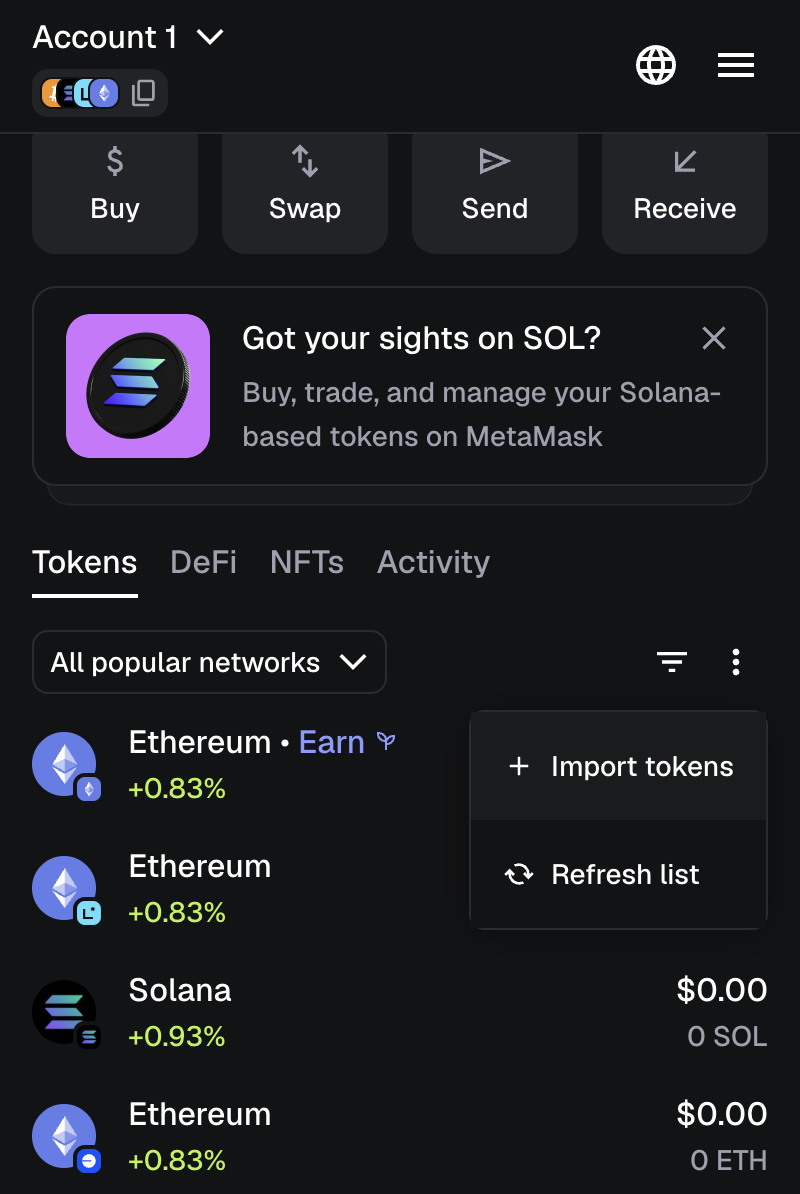Click the Solana coin promo image

click(138, 386)
